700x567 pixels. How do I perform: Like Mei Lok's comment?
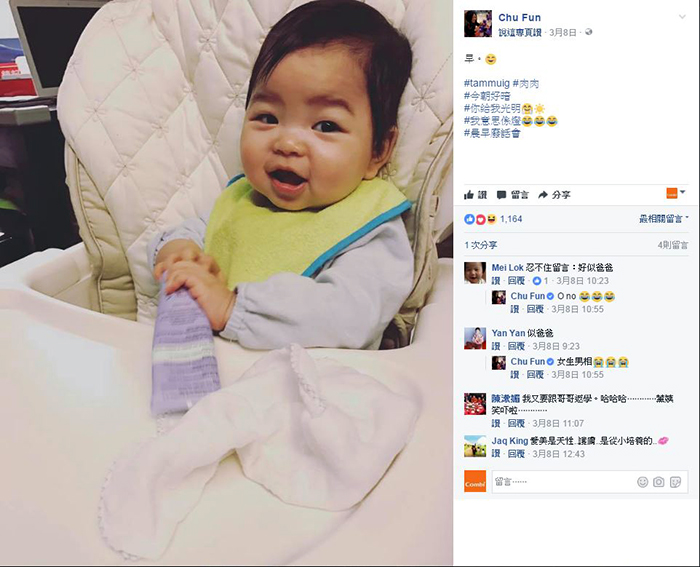pyautogui.click(x=496, y=281)
